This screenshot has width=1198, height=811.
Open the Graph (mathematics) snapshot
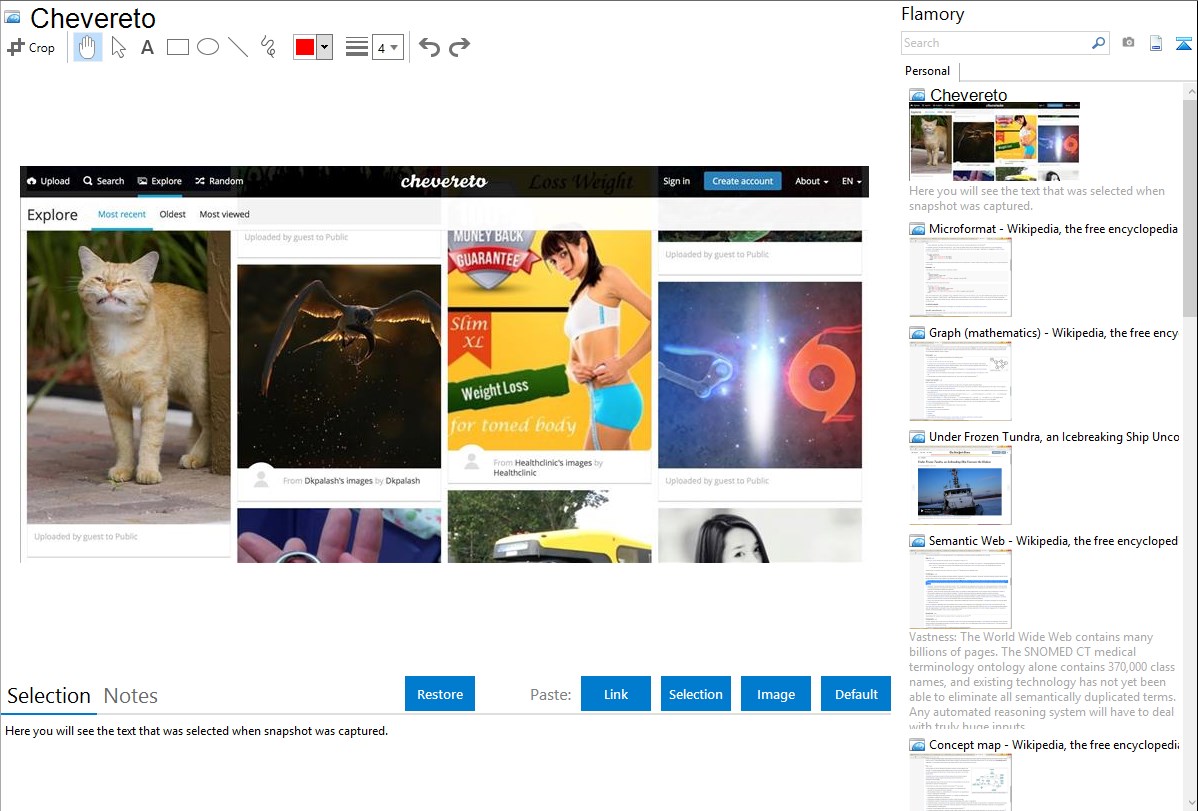[x=960, y=381]
